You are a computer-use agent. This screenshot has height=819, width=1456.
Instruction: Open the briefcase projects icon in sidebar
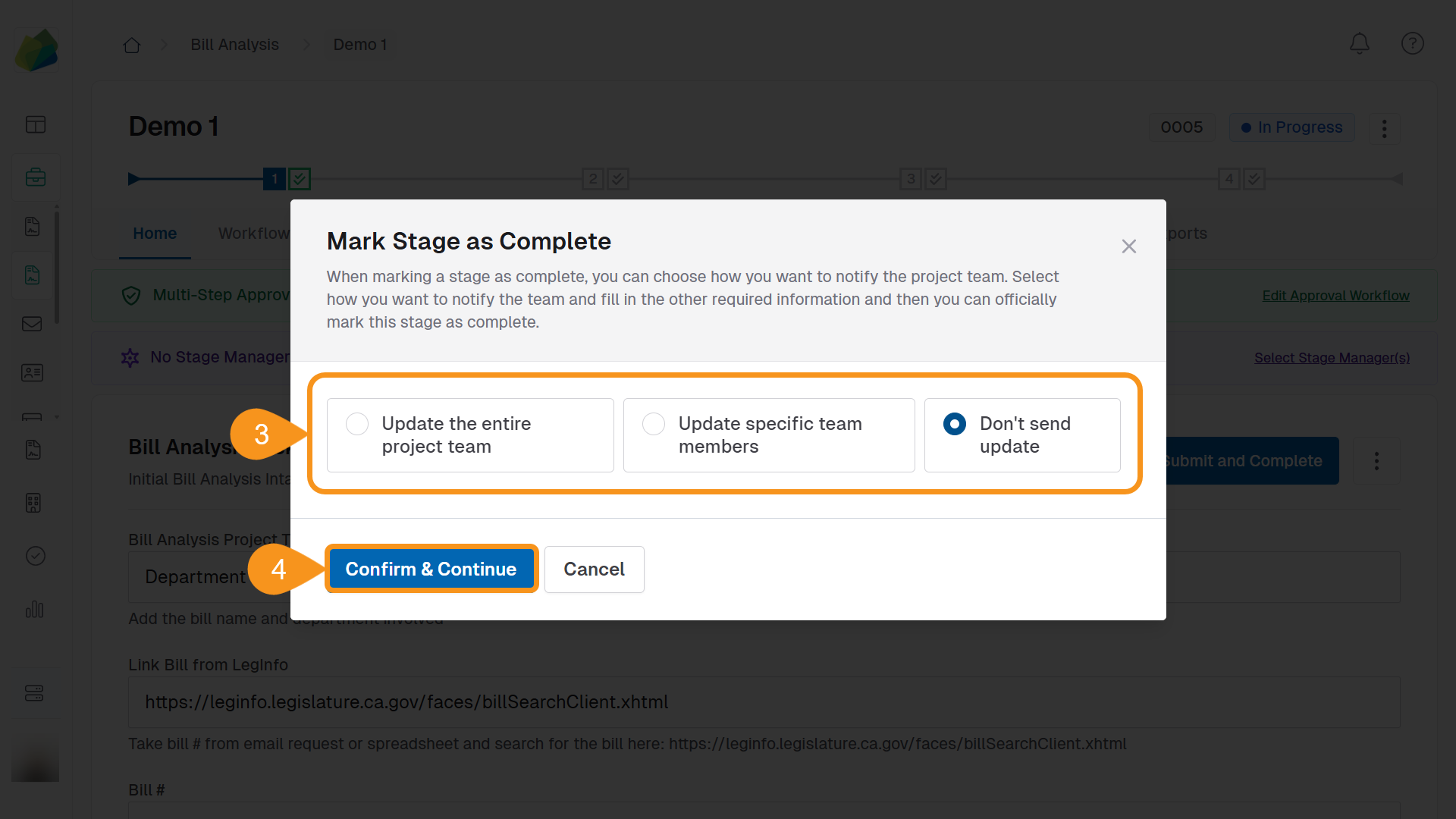(36, 177)
